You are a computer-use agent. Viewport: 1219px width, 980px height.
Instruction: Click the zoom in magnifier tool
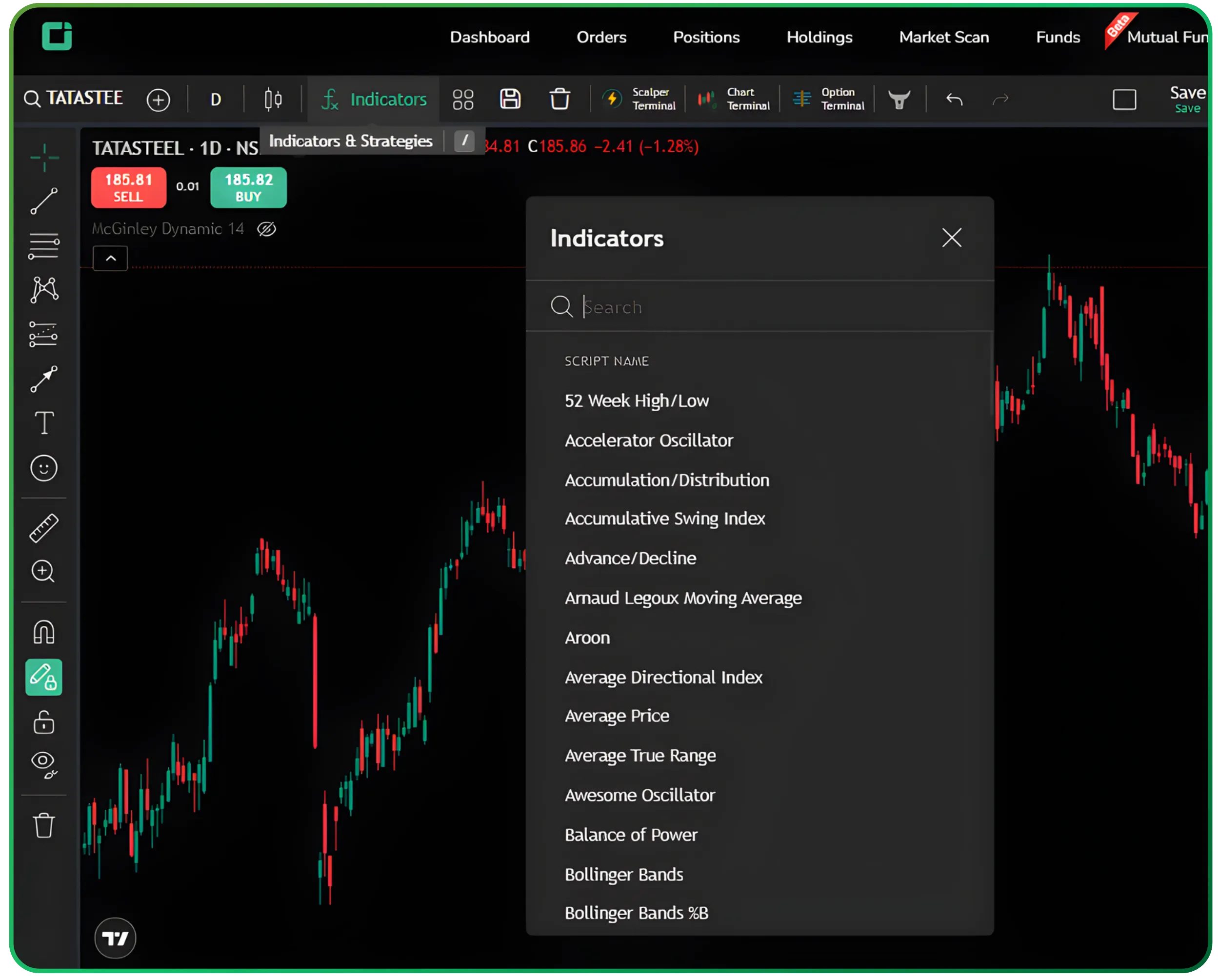pos(43,572)
